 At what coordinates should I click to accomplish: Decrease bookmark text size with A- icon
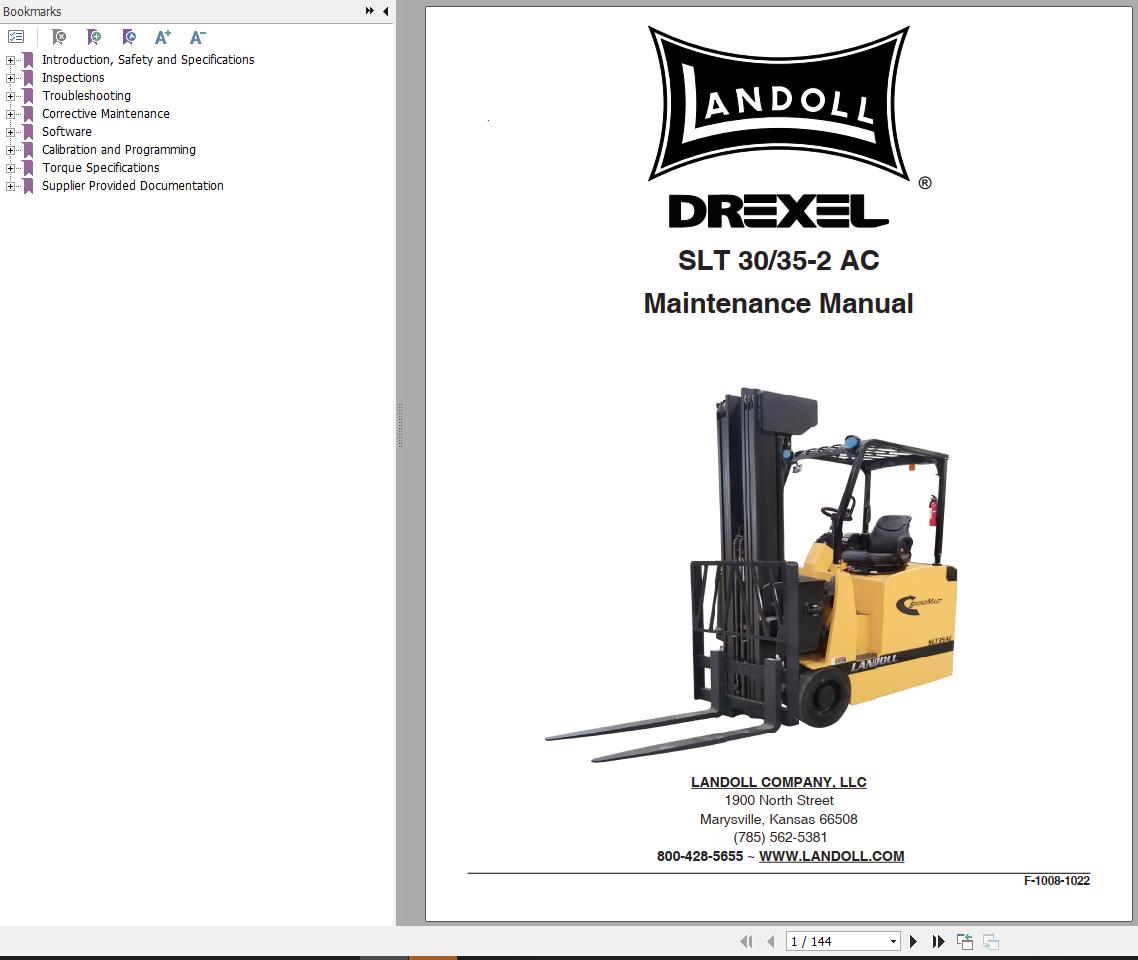tap(197, 37)
